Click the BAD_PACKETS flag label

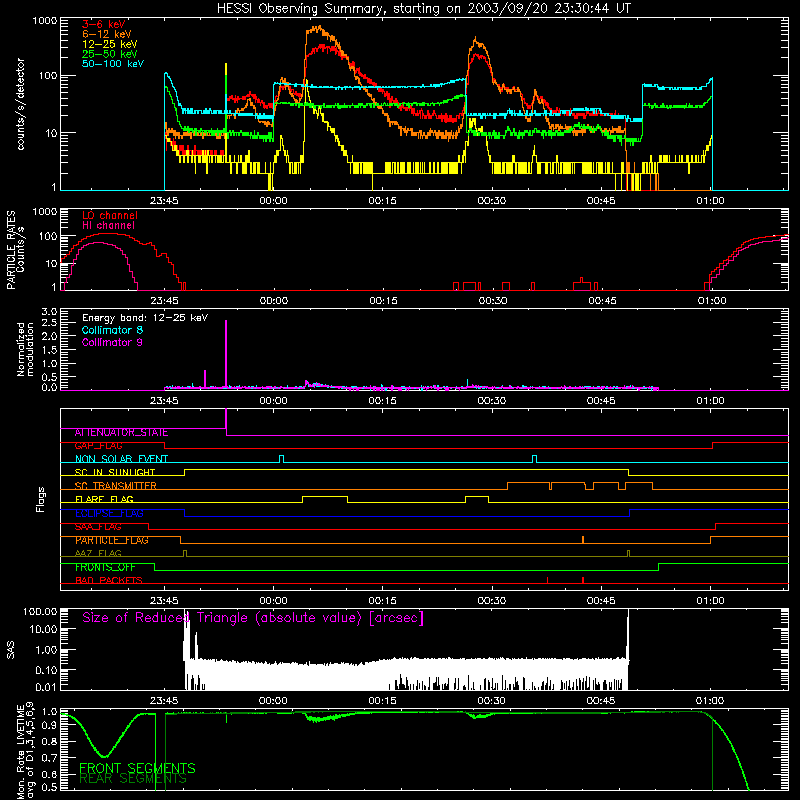coord(109,581)
